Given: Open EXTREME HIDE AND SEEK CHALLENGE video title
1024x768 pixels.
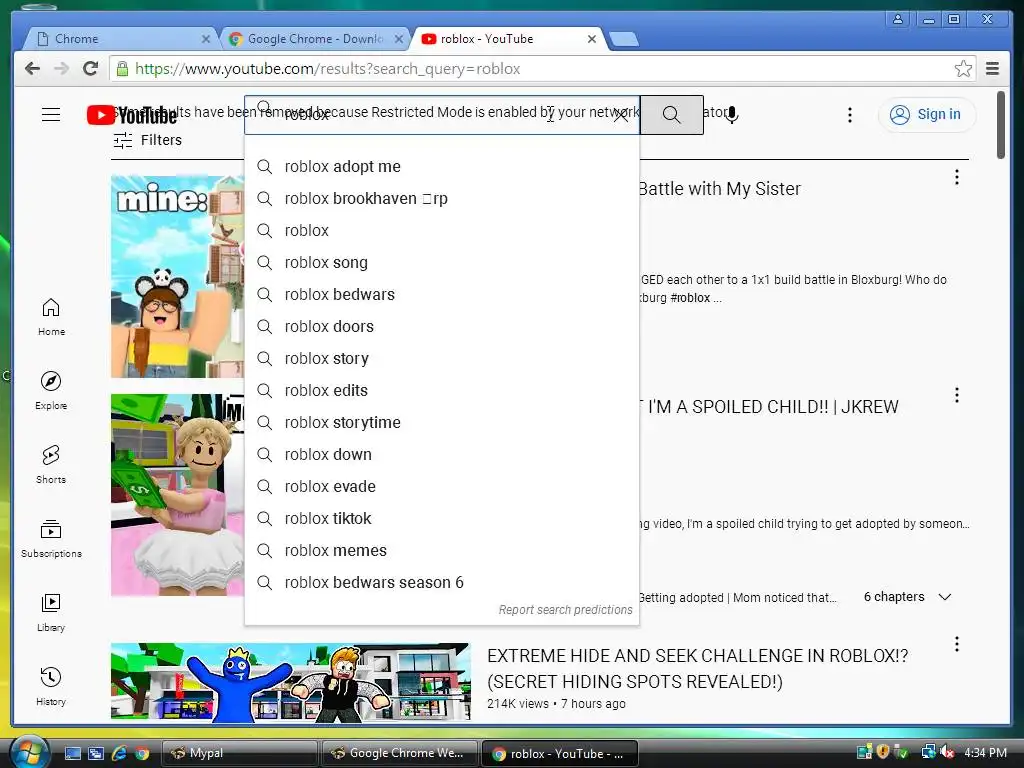Looking at the screenshot, I should coord(697,669).
